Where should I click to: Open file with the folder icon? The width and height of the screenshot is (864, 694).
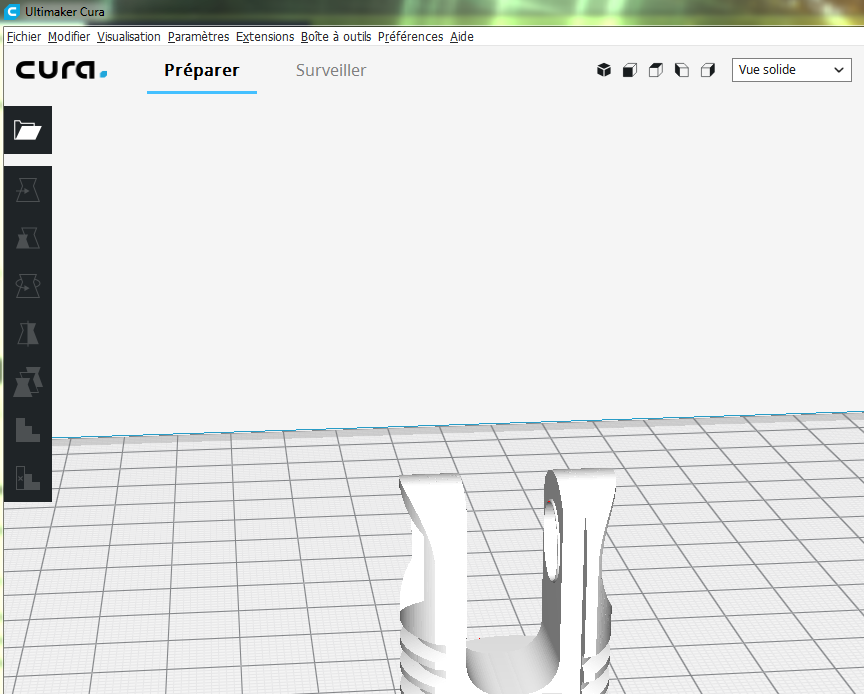pos(28,130)
